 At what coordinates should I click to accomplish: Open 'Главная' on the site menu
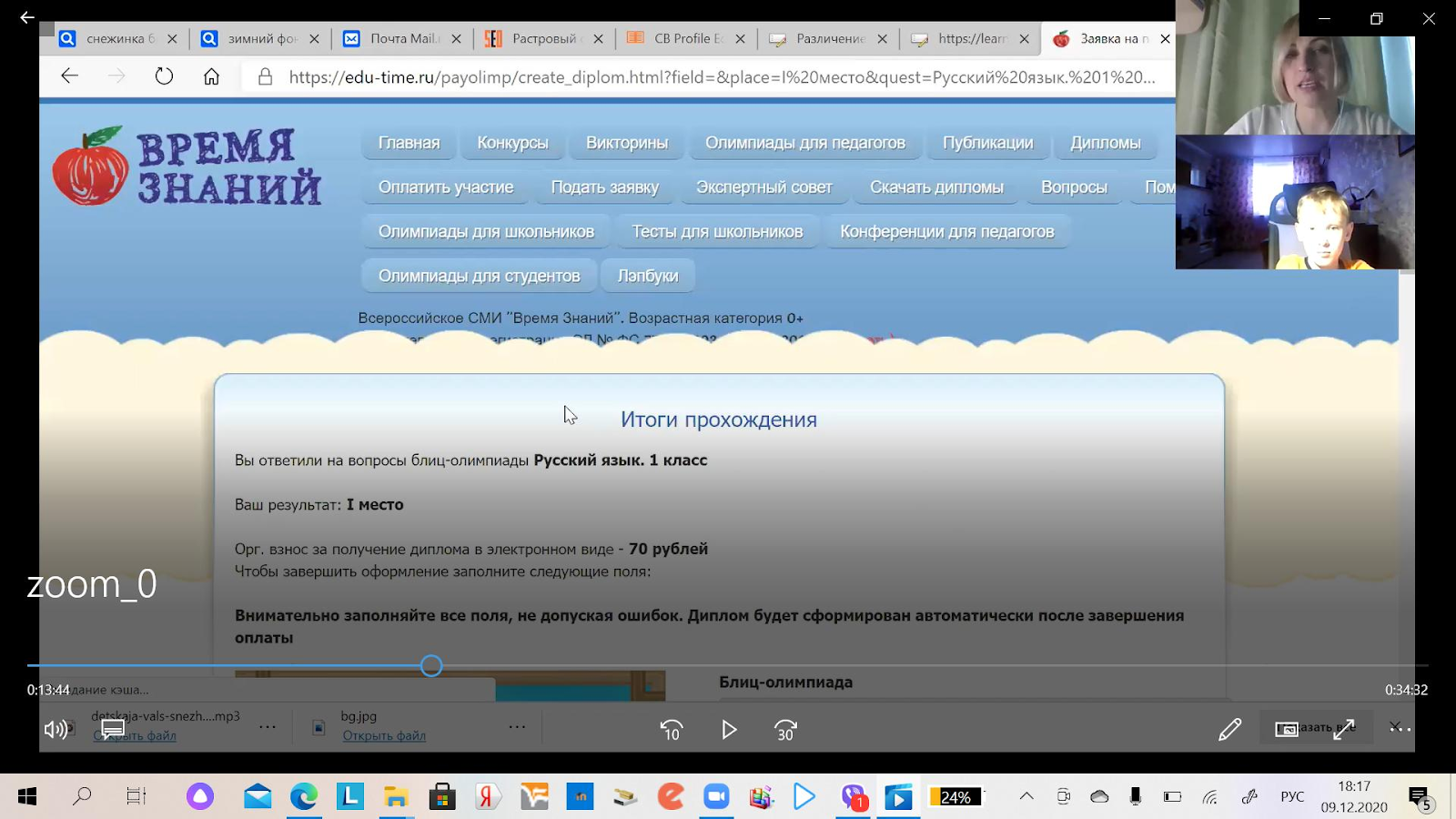coord(409,143)
